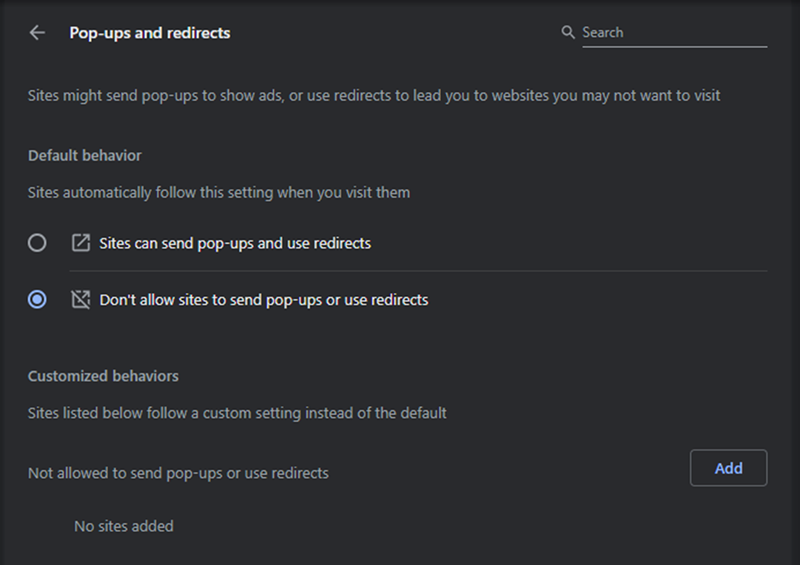This screenshot has height=565, width=800.
Task: Click the underline beneath the Search field
Action: [x=674, y=47]
